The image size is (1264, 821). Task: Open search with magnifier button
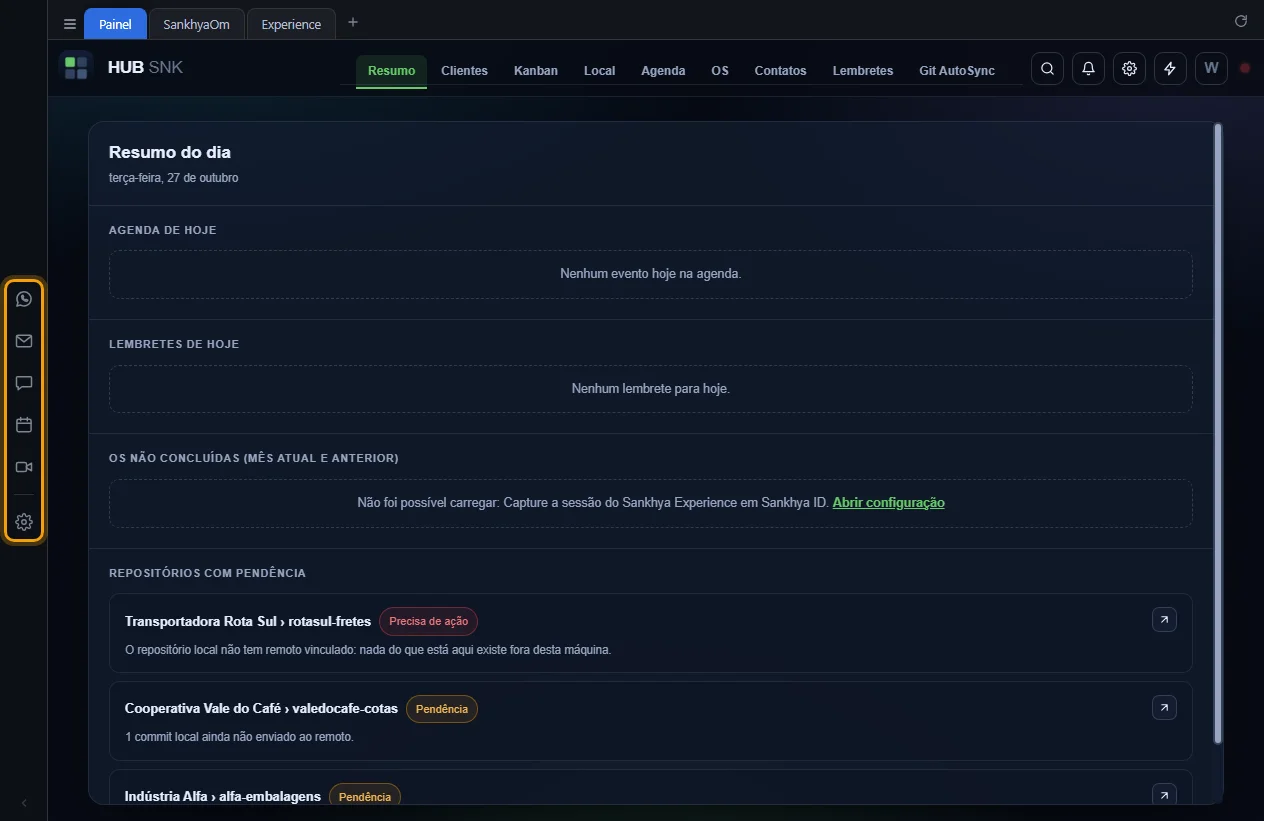1047,68
